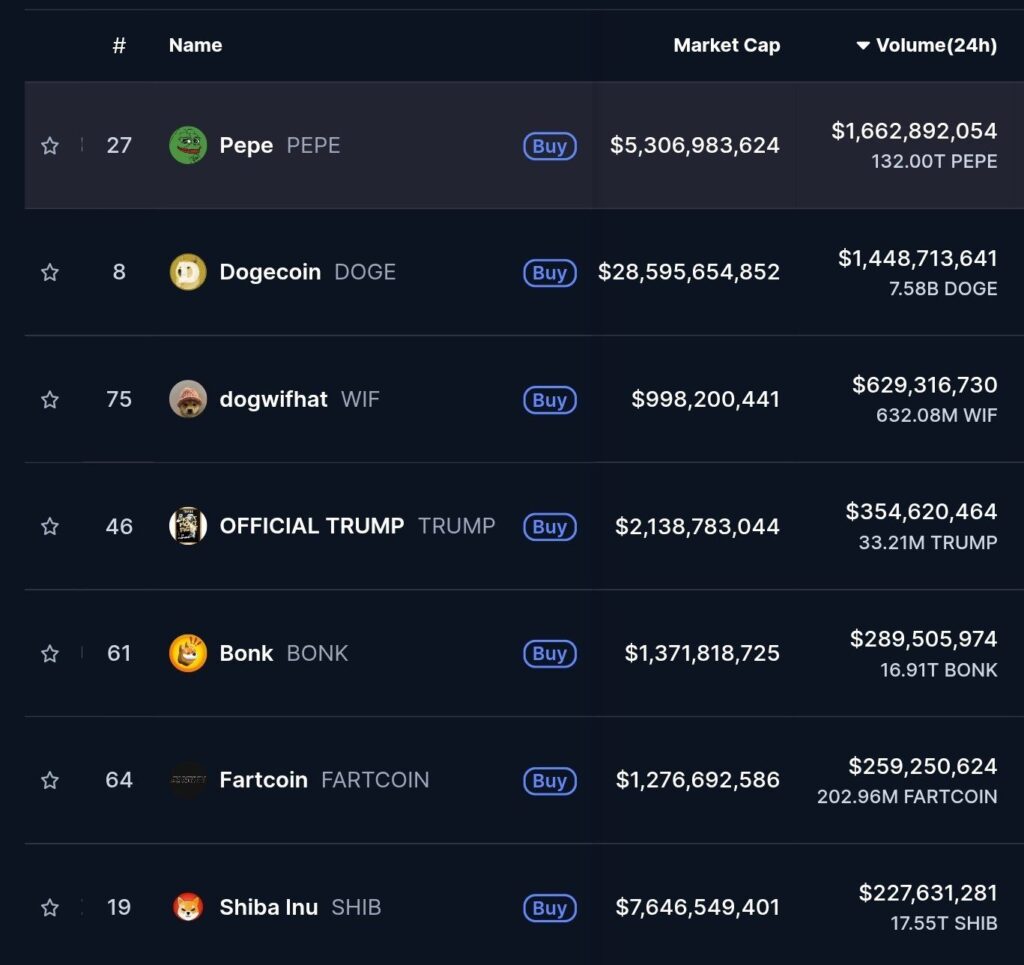Click dogwifhat volume $629,316,730

tap(925, 385)
